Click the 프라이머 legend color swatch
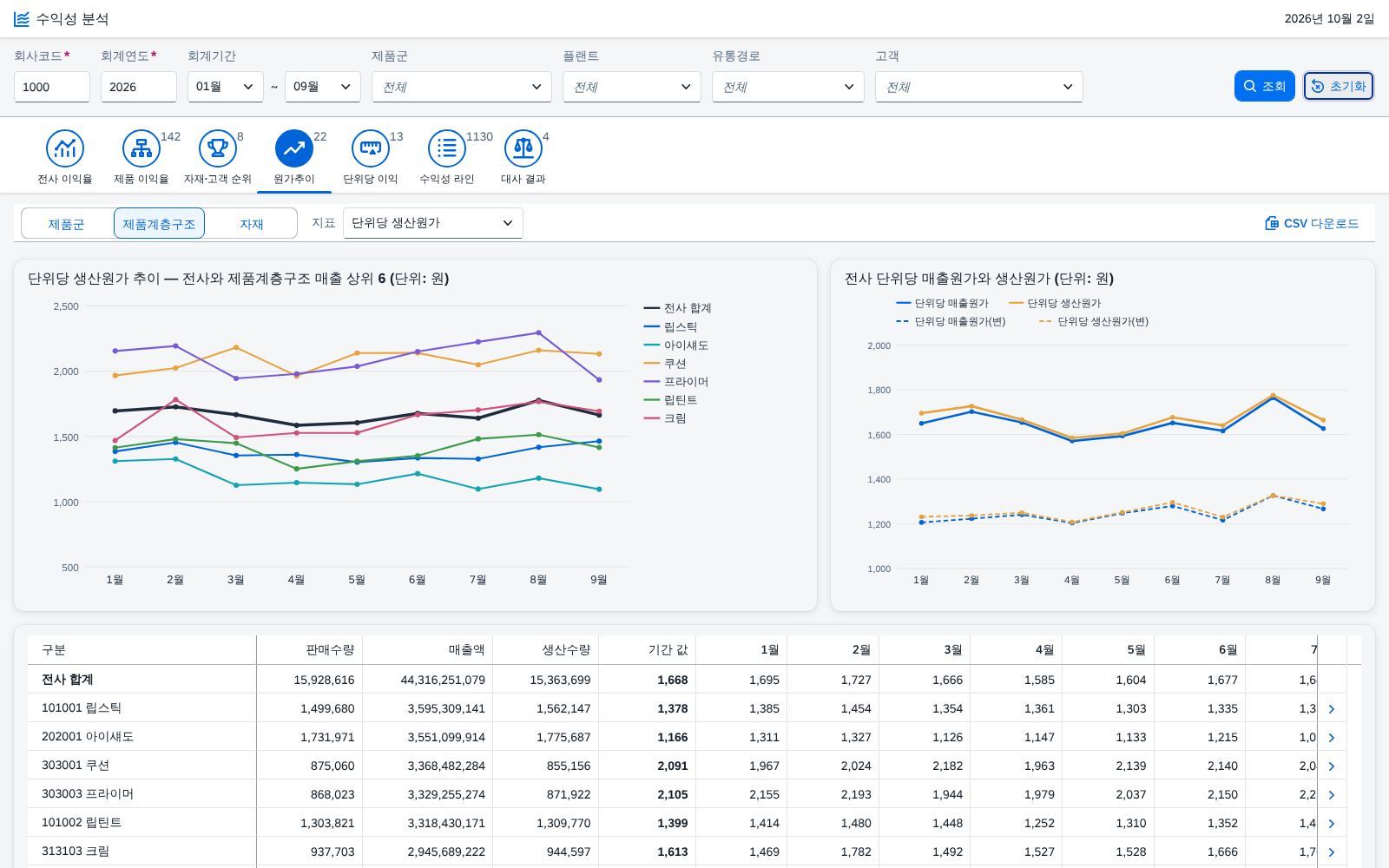The image size is (1389, 868). (652, 381)
